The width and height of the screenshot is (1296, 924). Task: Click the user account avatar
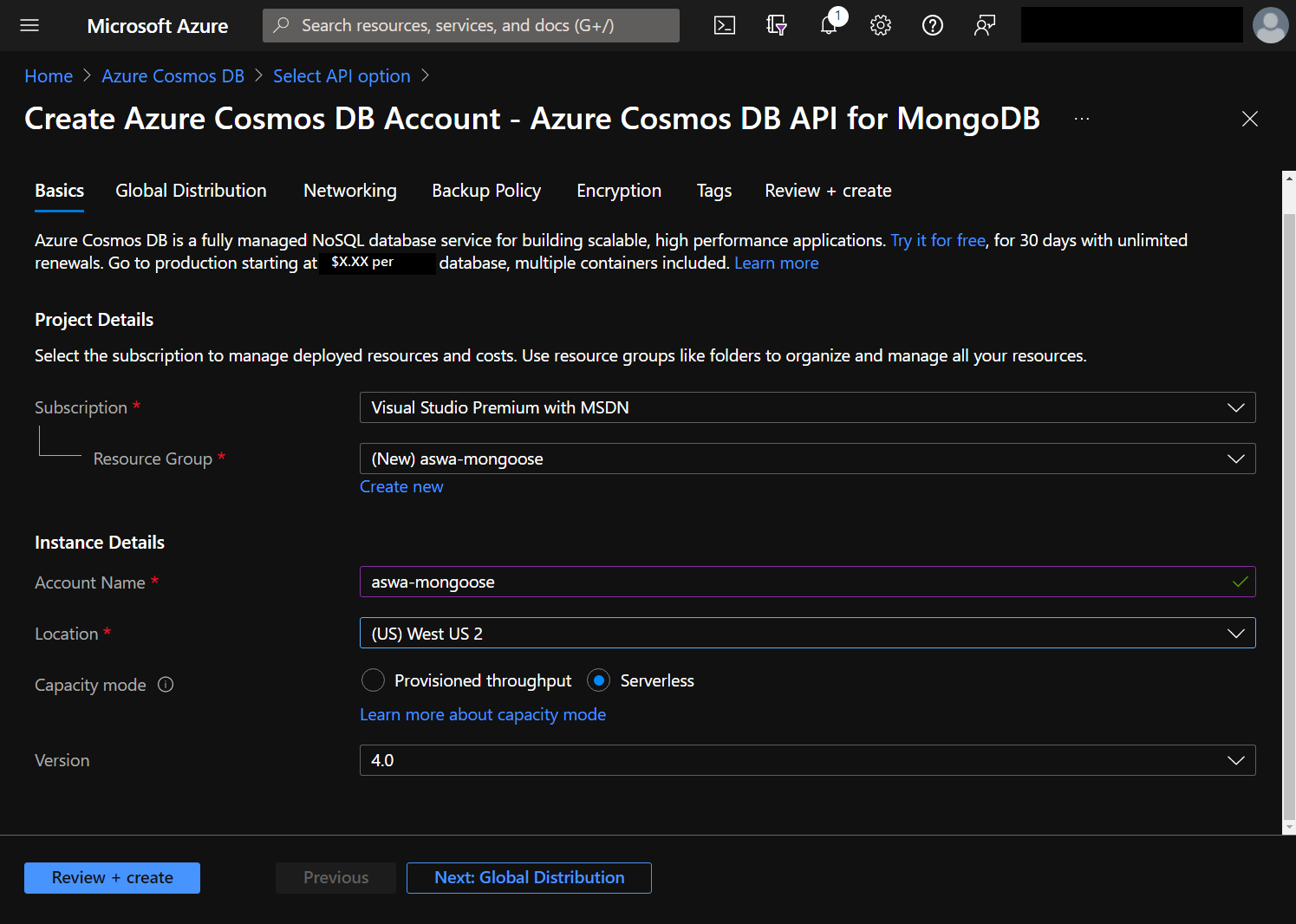1271,25
